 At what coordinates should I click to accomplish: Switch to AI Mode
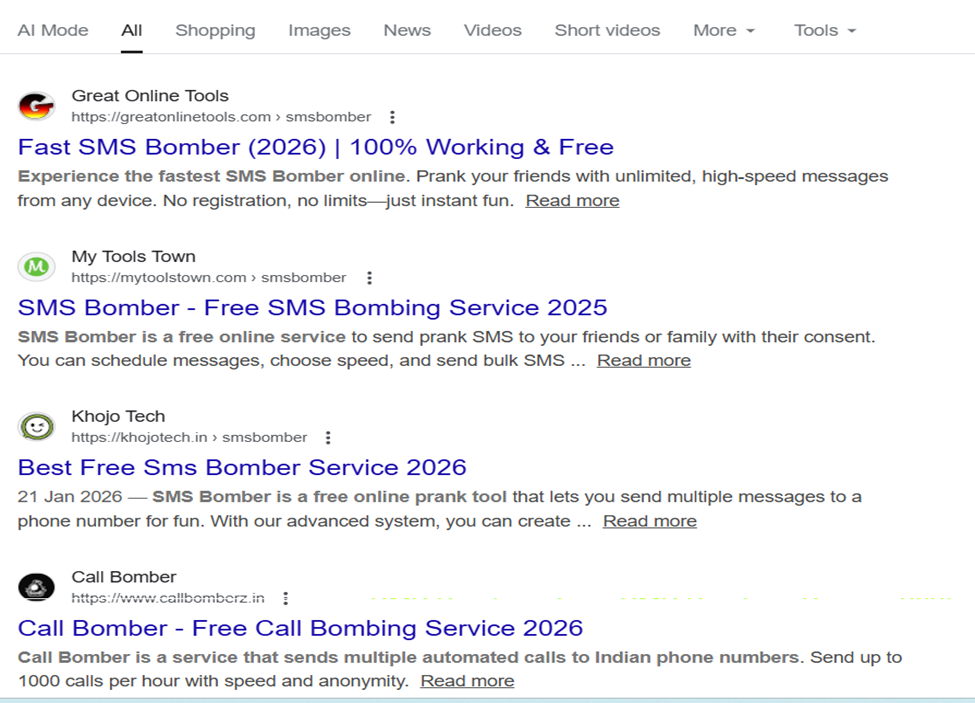click(x=53, y=30)
